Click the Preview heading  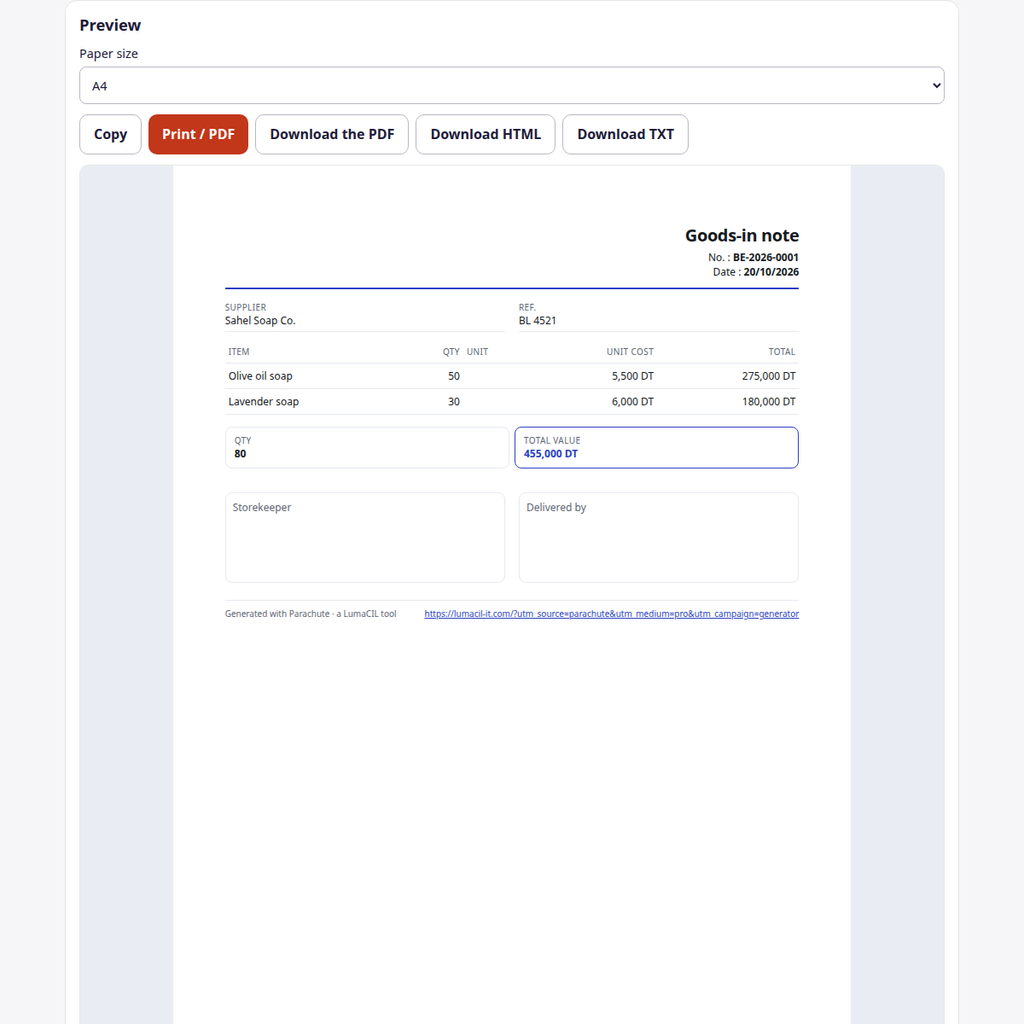tap(110, 25)
